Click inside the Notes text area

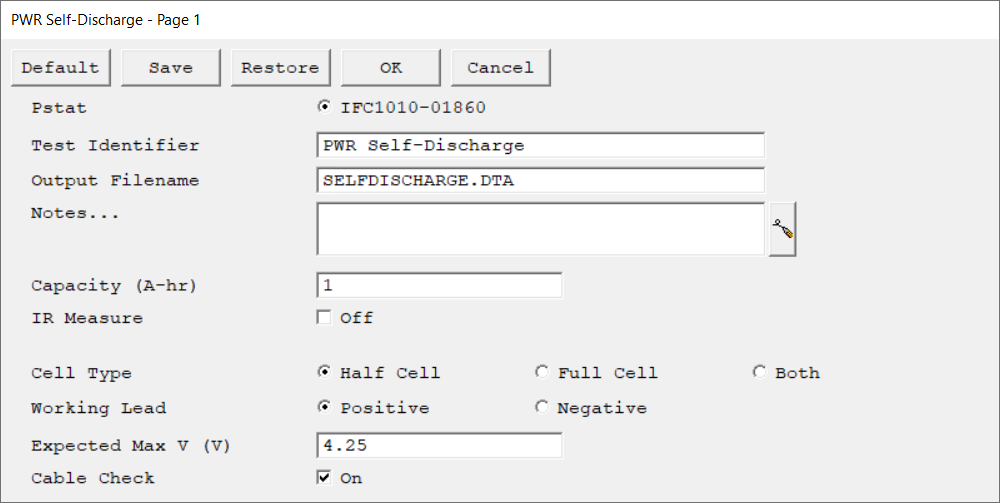540,229
